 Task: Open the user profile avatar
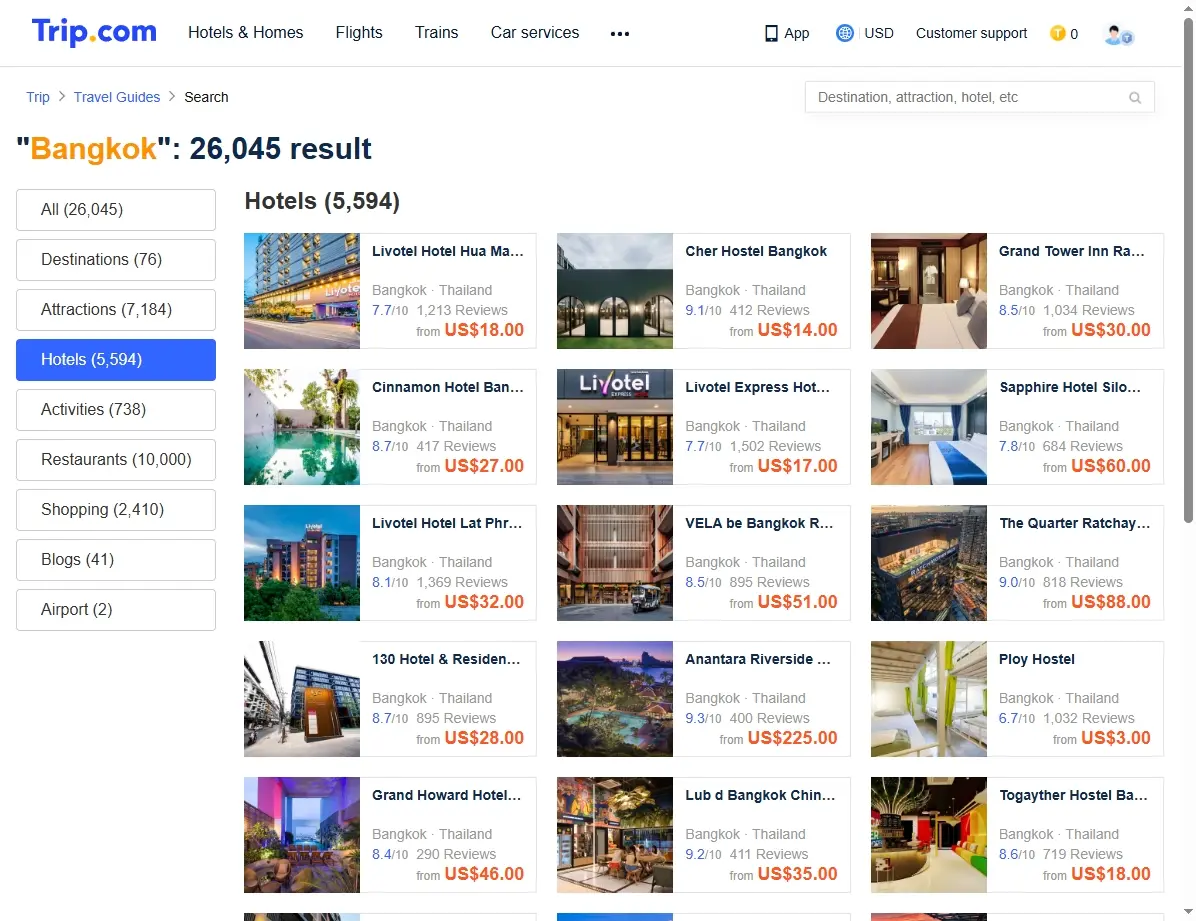tap(1118, 34)
